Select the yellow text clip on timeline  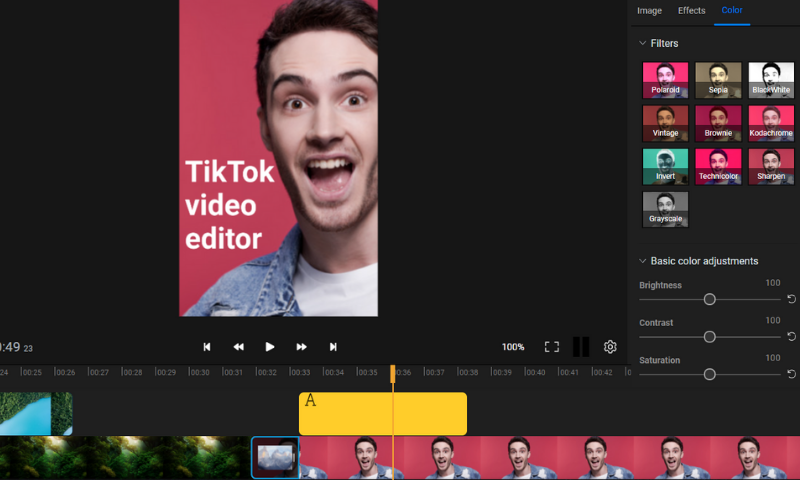click(383, 414)
